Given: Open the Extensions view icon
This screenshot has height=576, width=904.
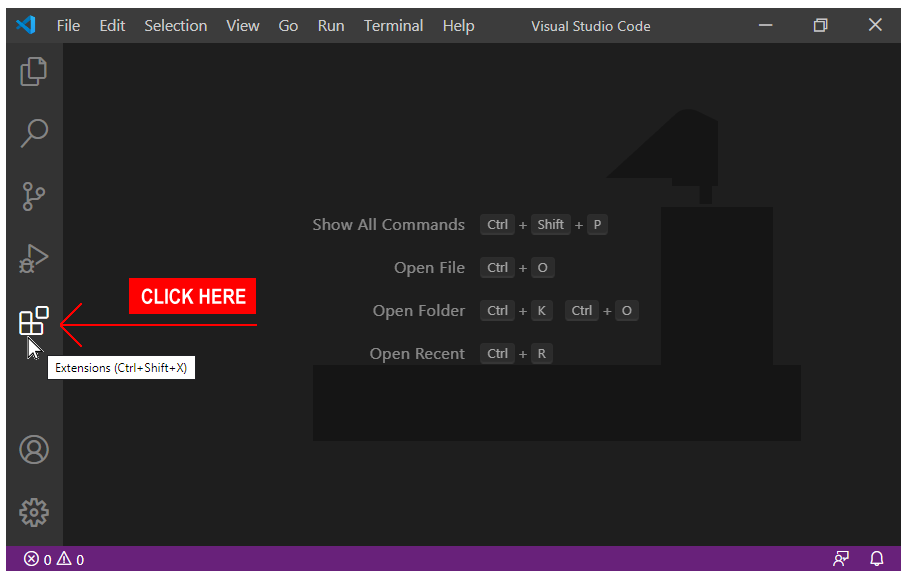Looking at the screenshot, I should [34, 321].
